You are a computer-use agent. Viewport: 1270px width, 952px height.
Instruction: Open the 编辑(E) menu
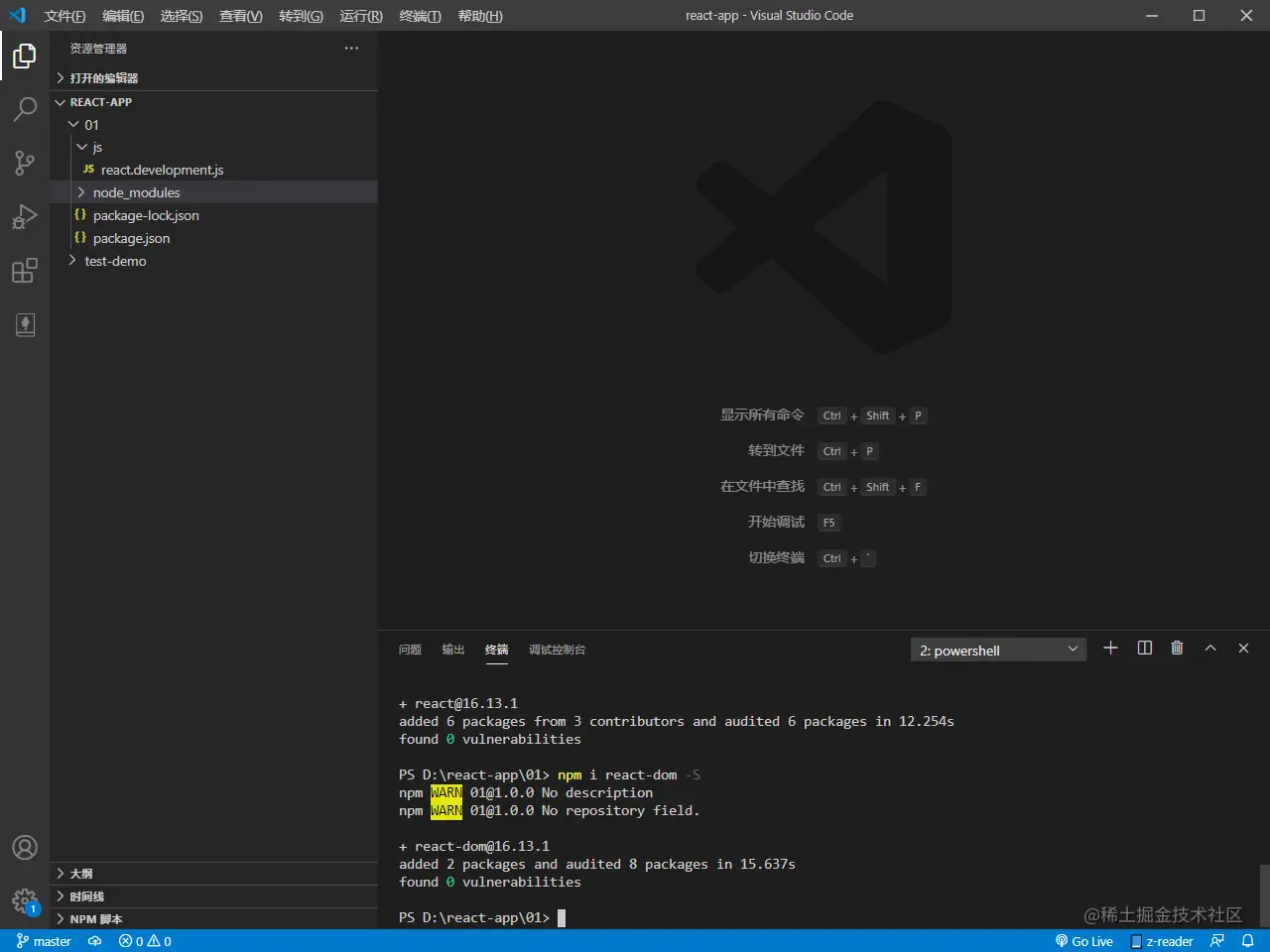(x=123, y=16)
